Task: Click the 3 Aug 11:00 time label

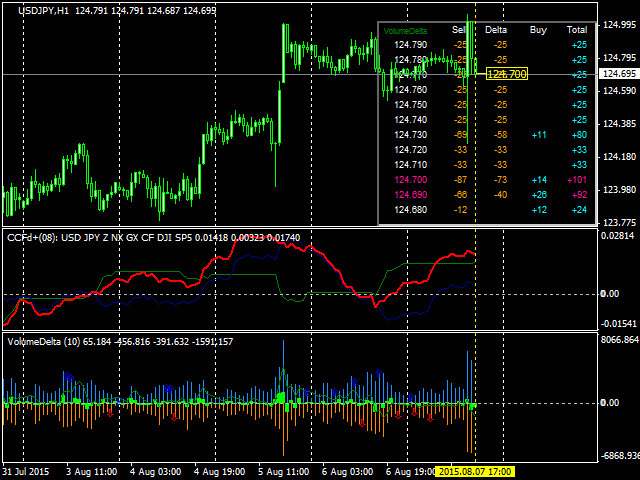Action: coord(91,472)
